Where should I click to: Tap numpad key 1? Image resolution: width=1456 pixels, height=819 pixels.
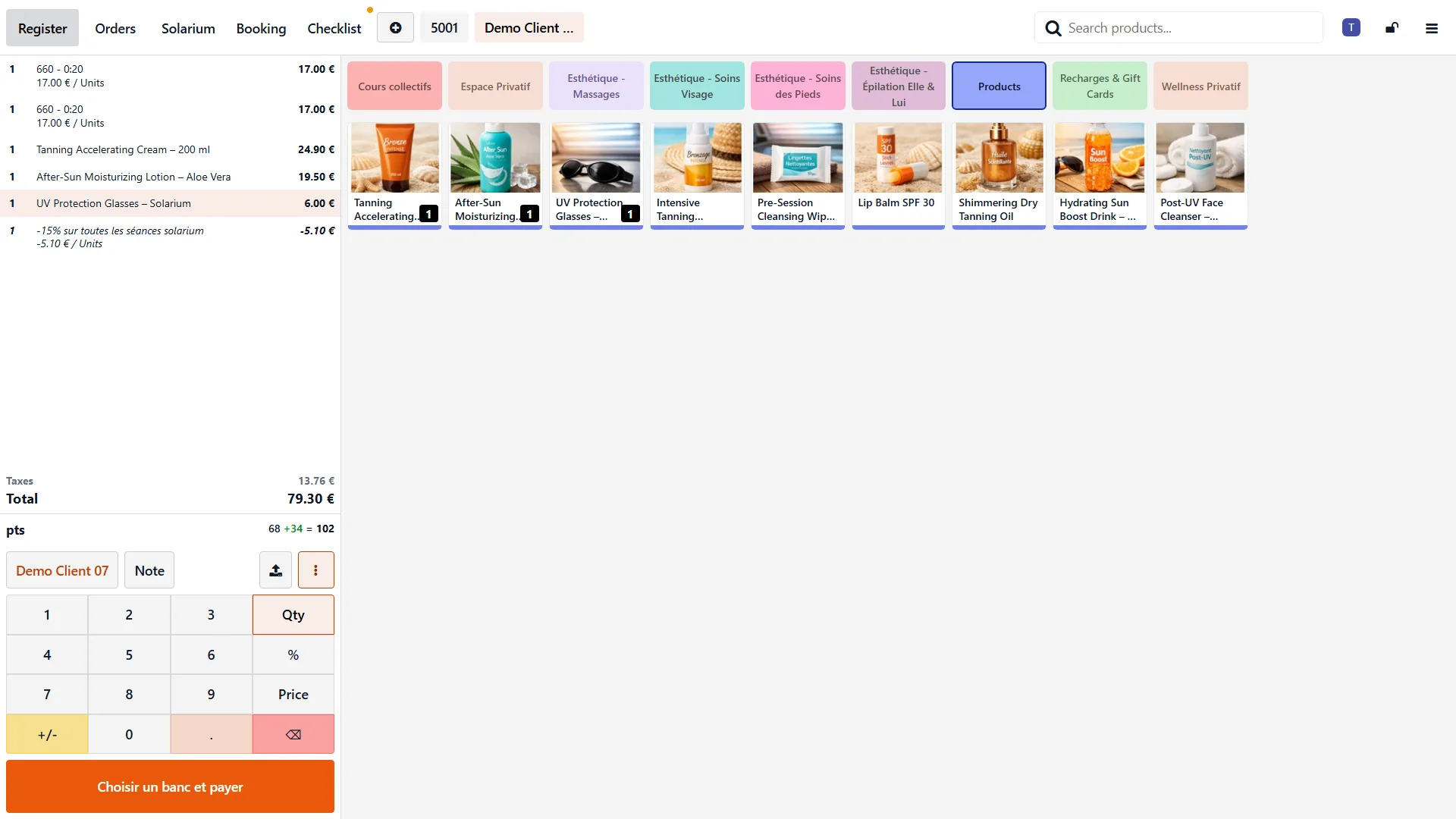point(47,615)
